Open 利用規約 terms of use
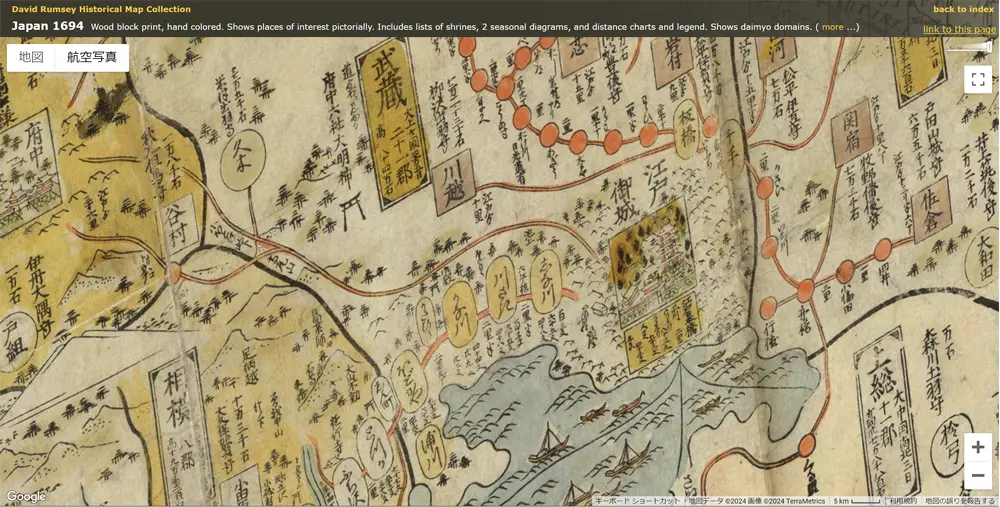The image size is (1000, 507). pyautogui.click(x=903, y=501)
